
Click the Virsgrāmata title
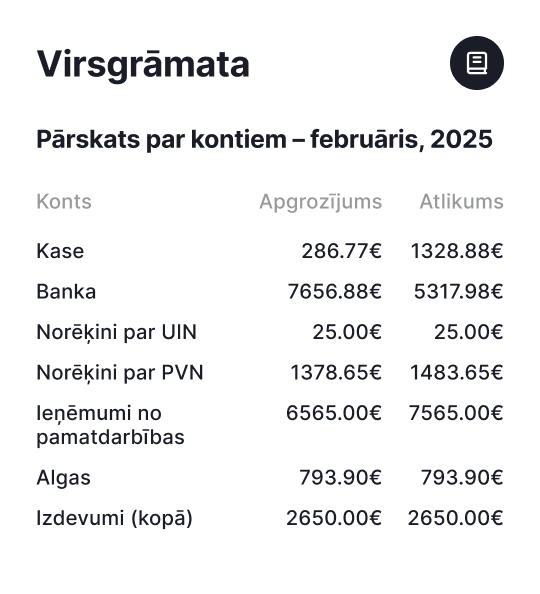[143, 64]
